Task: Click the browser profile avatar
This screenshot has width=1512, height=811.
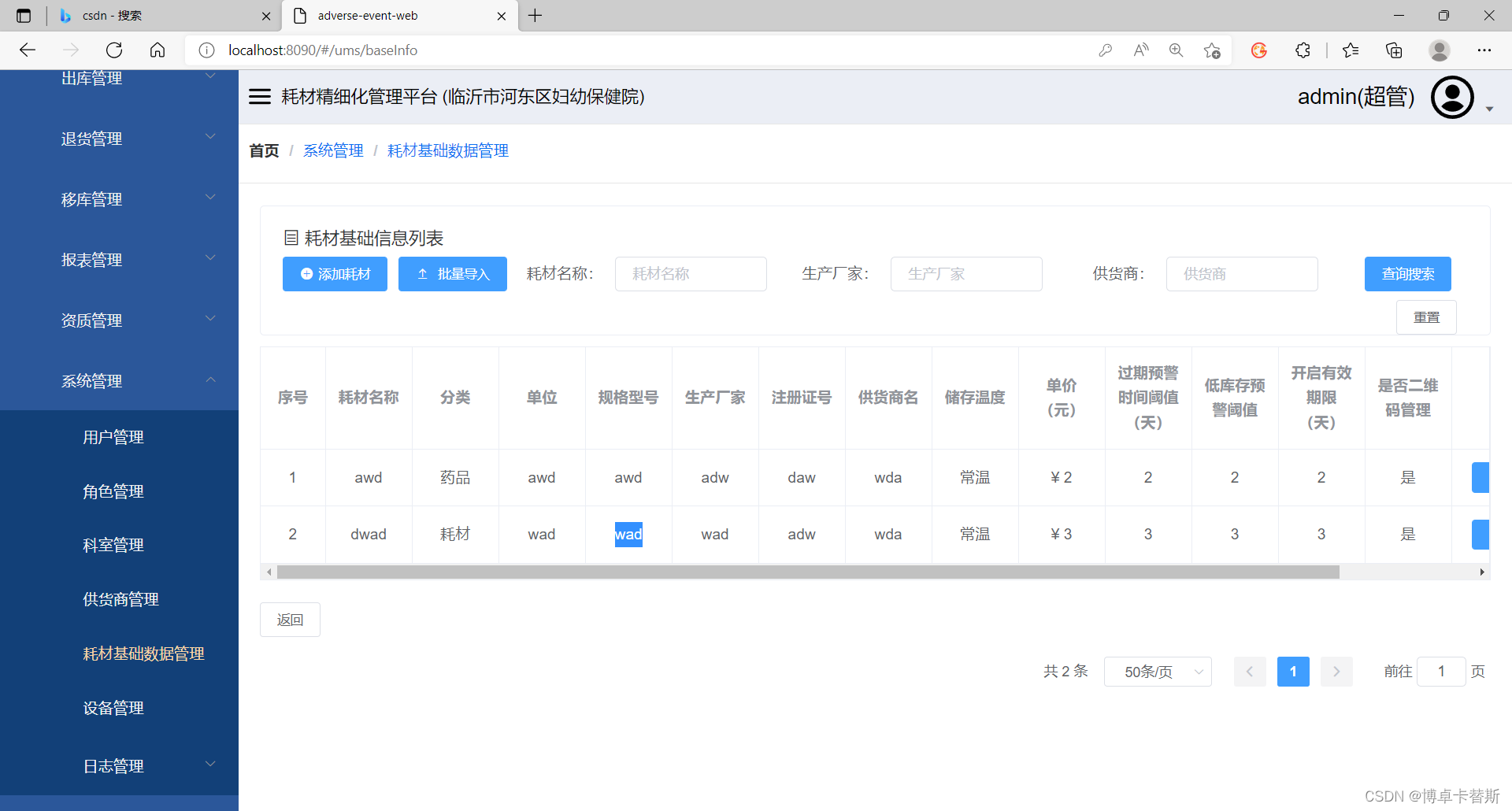Action: coord(1440,50)
